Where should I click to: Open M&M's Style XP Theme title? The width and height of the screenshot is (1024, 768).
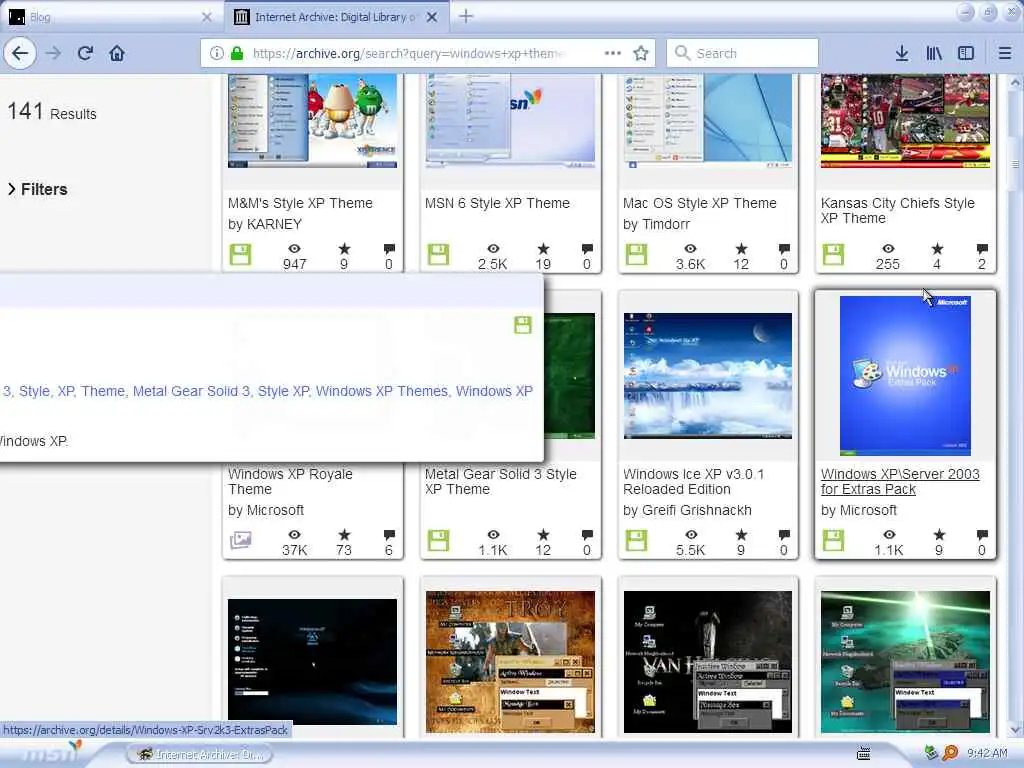pos(300,203)
